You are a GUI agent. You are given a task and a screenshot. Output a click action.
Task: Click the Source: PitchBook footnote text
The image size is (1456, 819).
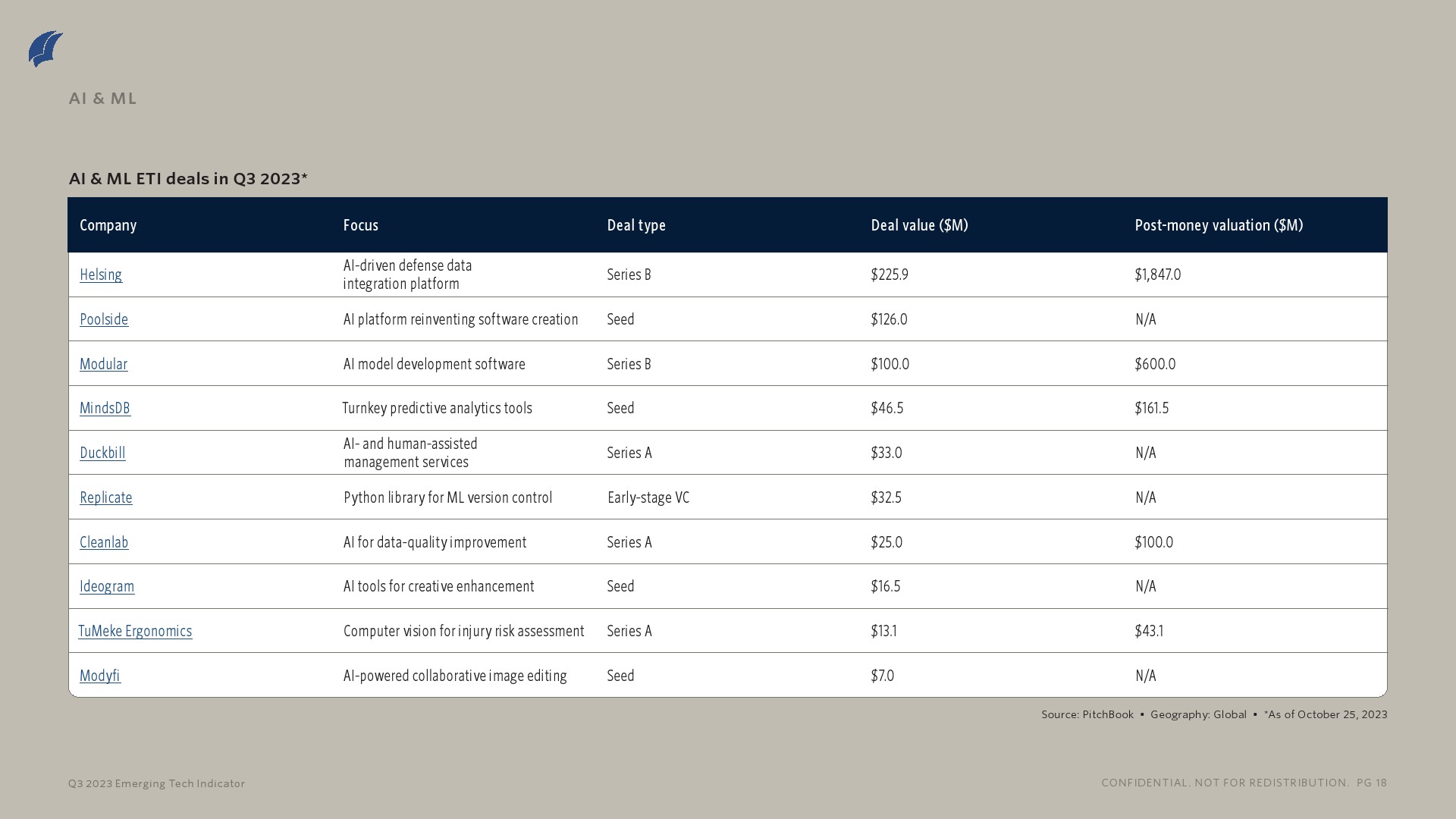coord(1087,714)
